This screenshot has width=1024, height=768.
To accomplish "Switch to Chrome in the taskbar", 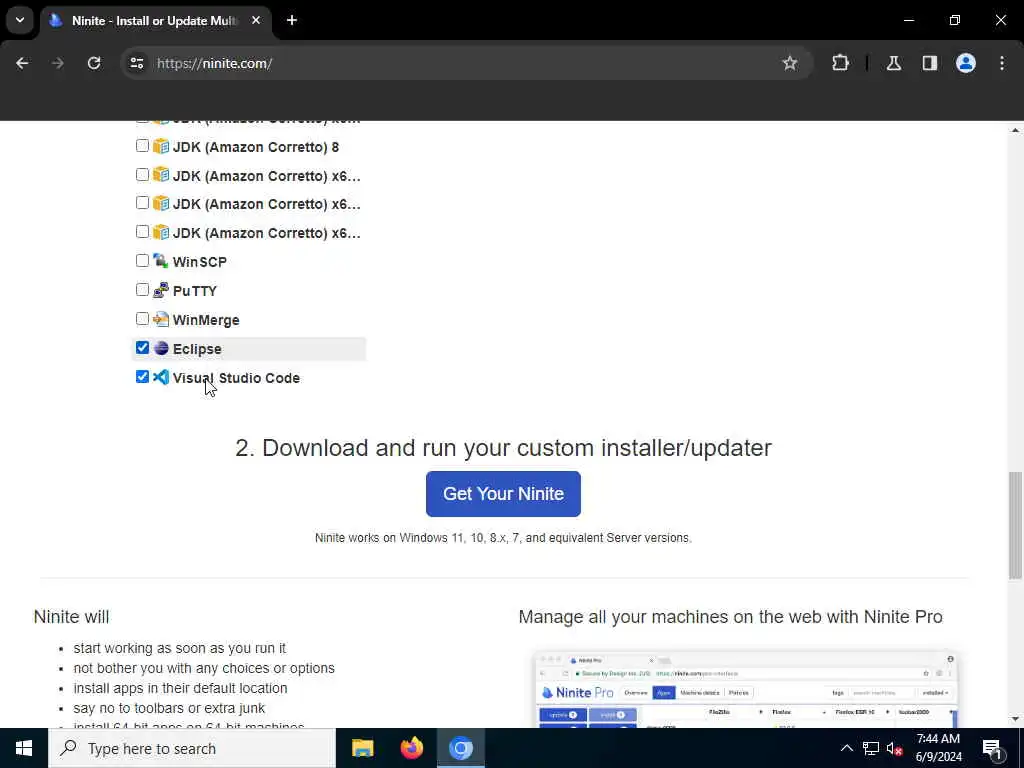I will 460,748.
